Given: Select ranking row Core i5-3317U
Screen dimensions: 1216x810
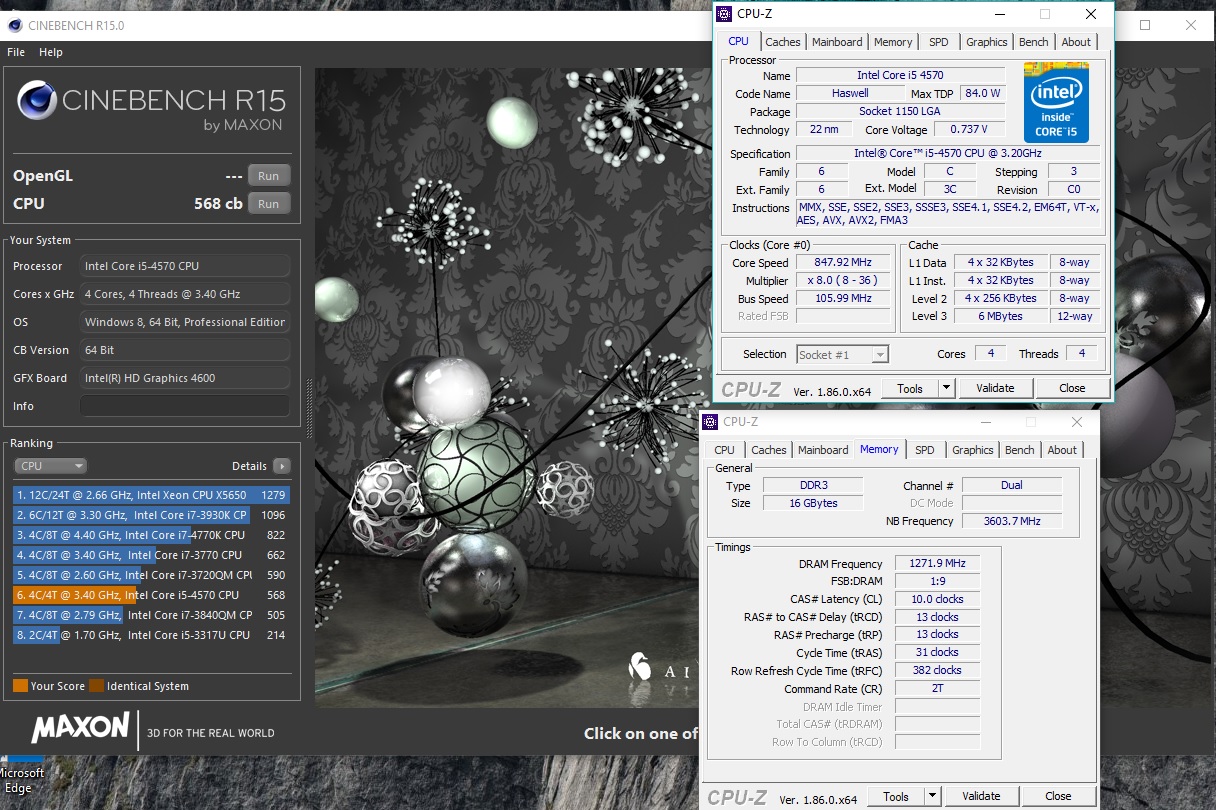Looking at the screenshot, I should pyautogui.click(x=152, y=635).
